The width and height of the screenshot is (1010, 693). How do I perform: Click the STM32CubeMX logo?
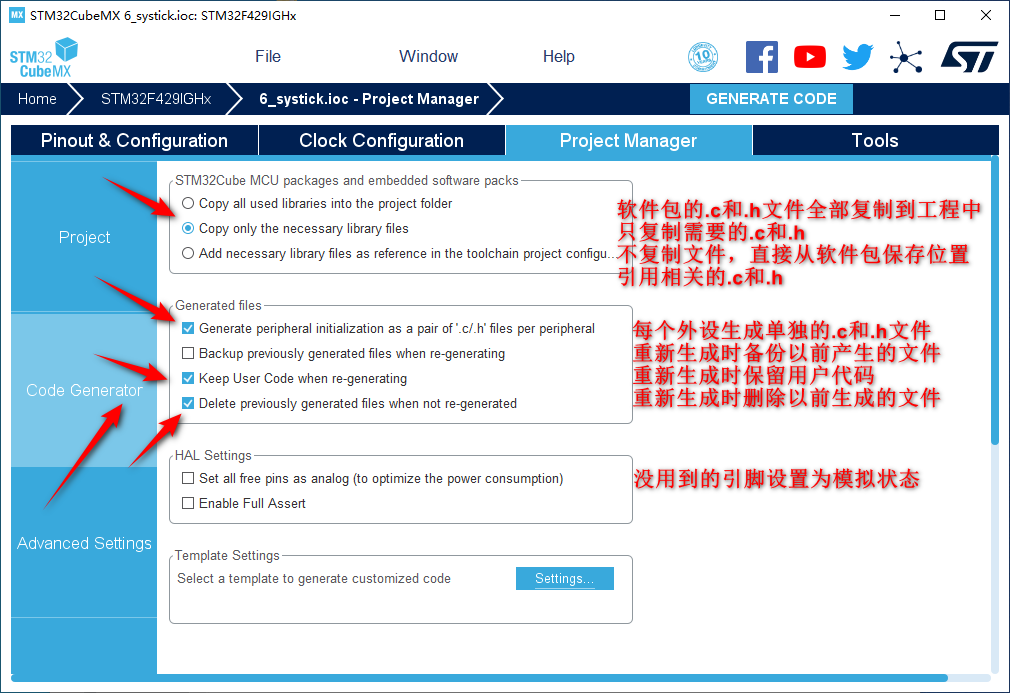[44, 58]
